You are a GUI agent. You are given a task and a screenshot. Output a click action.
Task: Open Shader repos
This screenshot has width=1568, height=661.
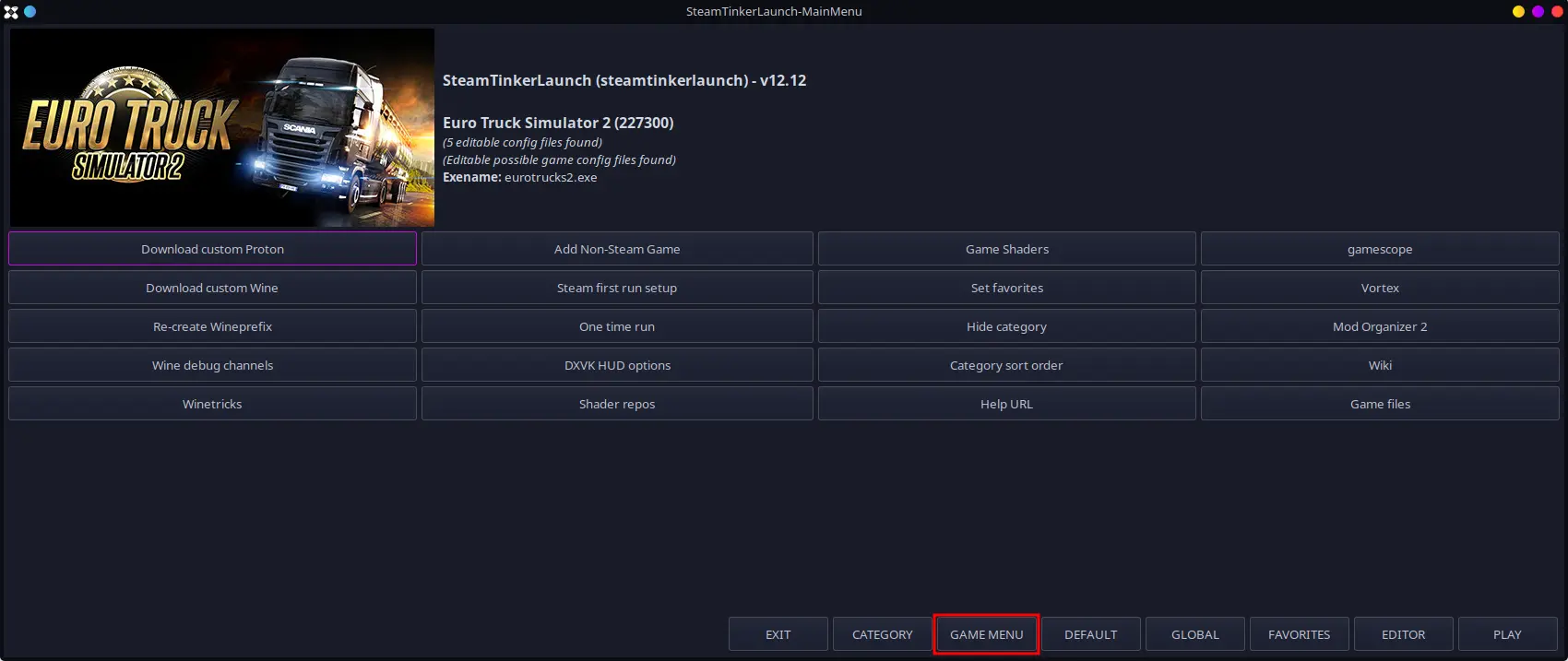tap(617, 404)
